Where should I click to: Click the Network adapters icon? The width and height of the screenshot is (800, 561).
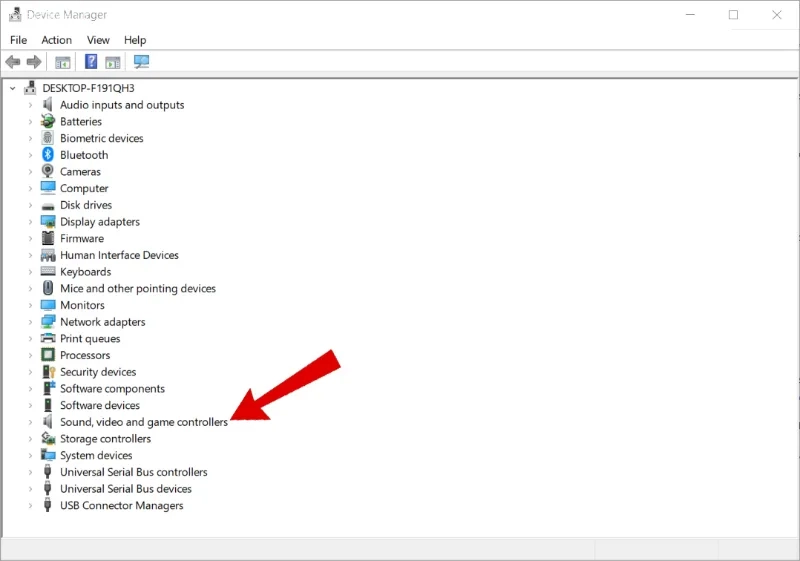(48, 322)
